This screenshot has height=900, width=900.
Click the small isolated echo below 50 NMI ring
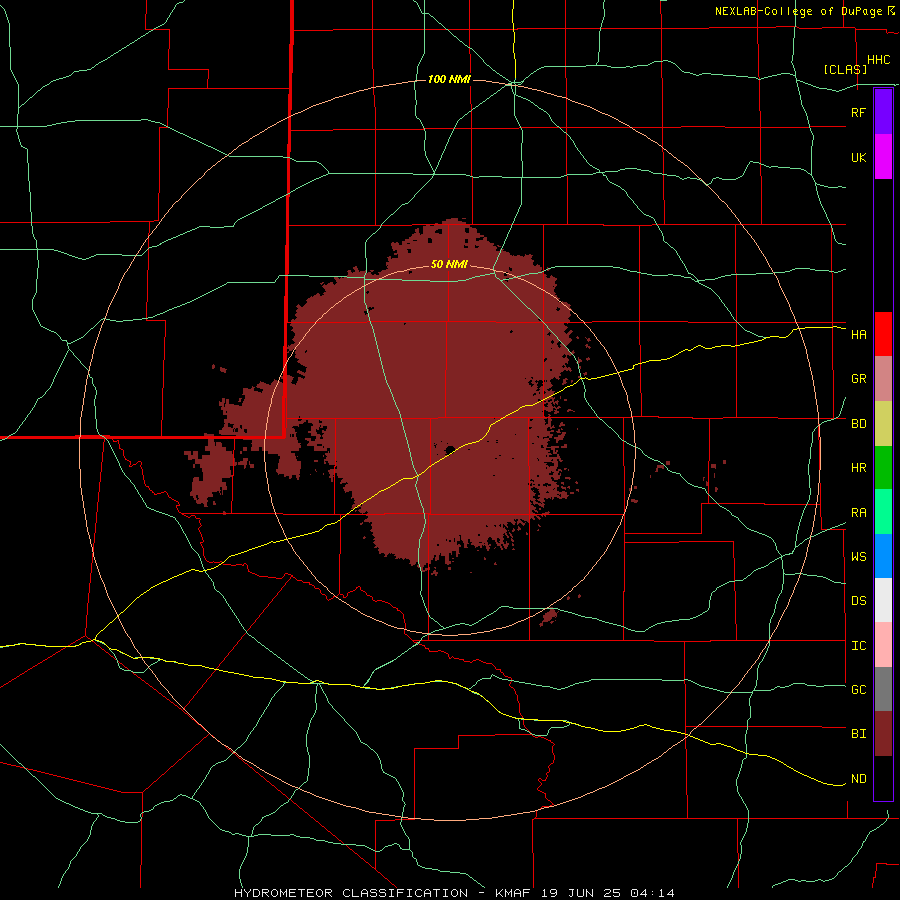pyautogui.click(x=549, y=618)
